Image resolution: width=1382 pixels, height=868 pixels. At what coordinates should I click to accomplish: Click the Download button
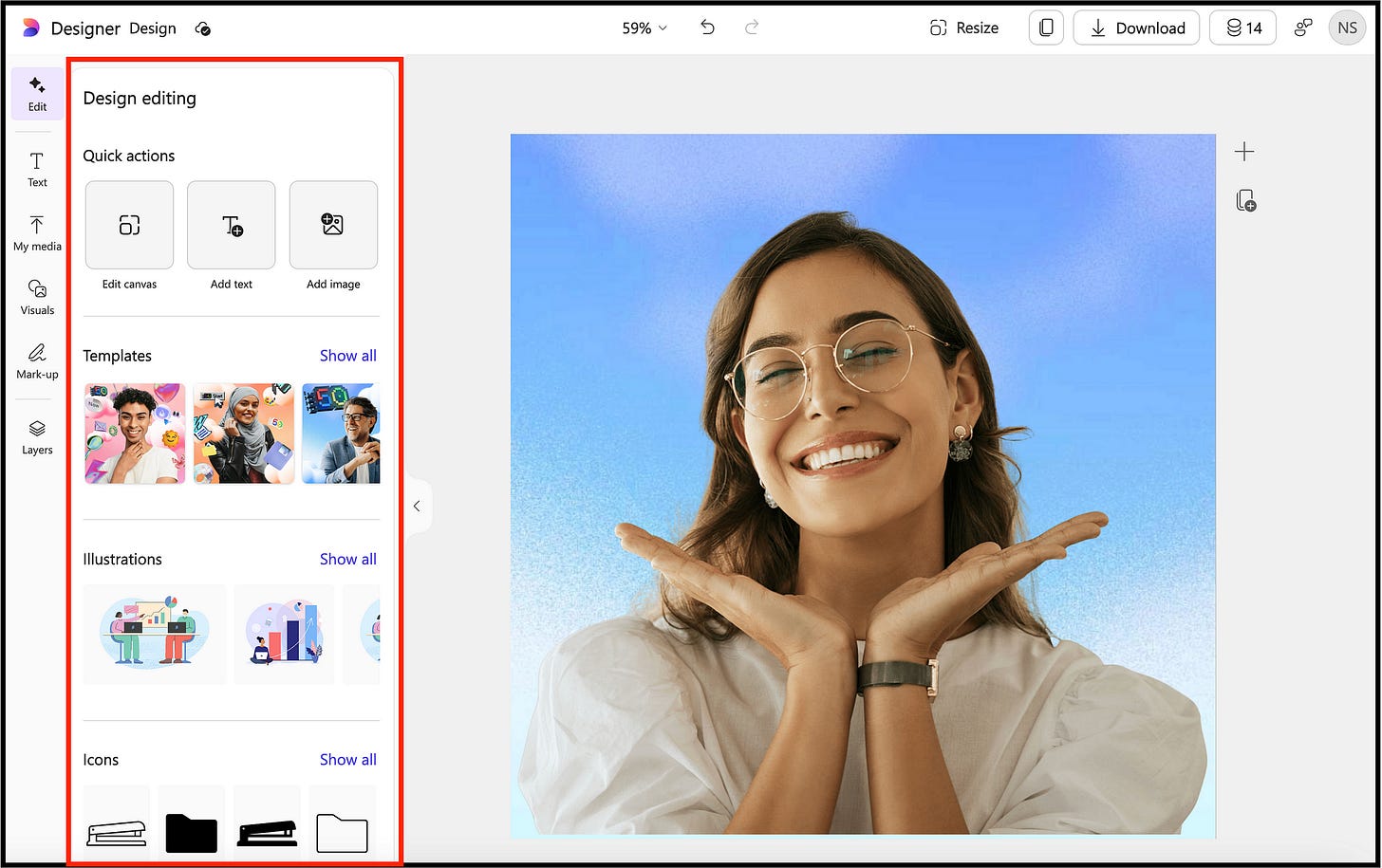pyautogui.click(x=1136, y=28)
